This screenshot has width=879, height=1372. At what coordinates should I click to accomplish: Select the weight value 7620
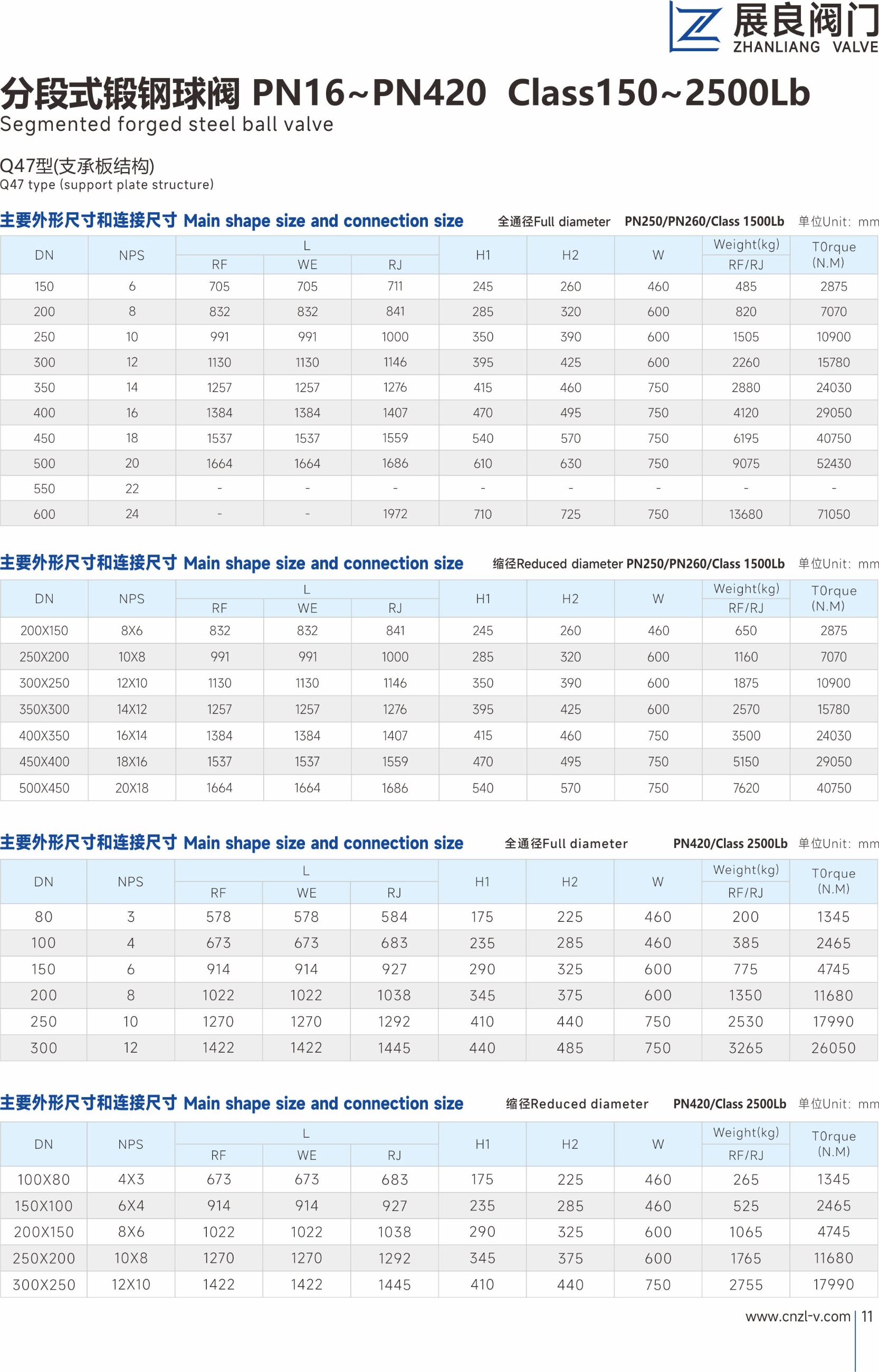(746, 788)
